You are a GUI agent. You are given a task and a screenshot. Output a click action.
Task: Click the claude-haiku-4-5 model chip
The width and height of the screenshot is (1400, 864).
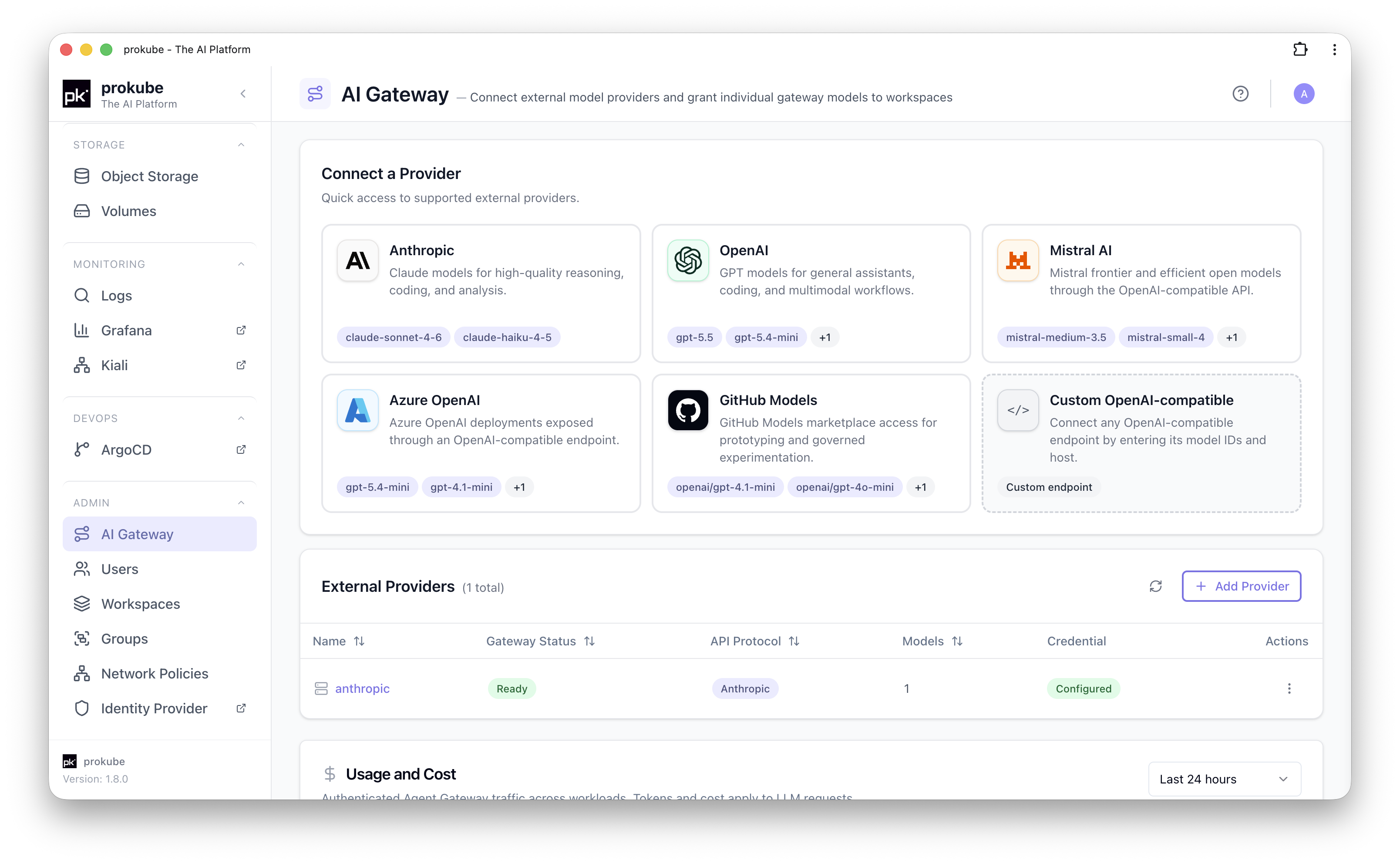pos(507,337)
